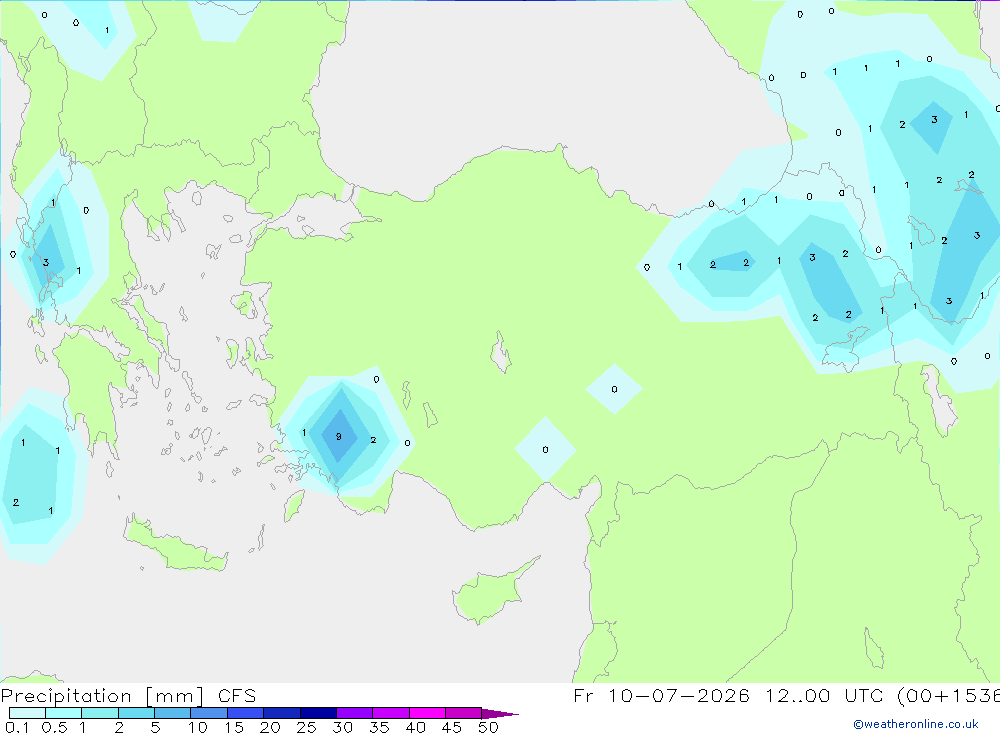Click the '50' legend scale label
Viewport: 1000px width, 733px height.
coord(488,727)
